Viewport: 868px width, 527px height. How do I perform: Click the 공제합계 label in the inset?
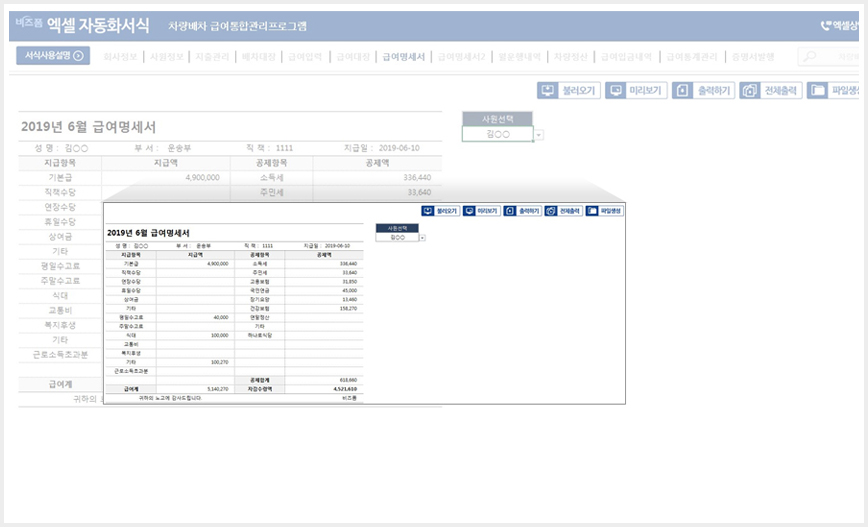point(260,380)
